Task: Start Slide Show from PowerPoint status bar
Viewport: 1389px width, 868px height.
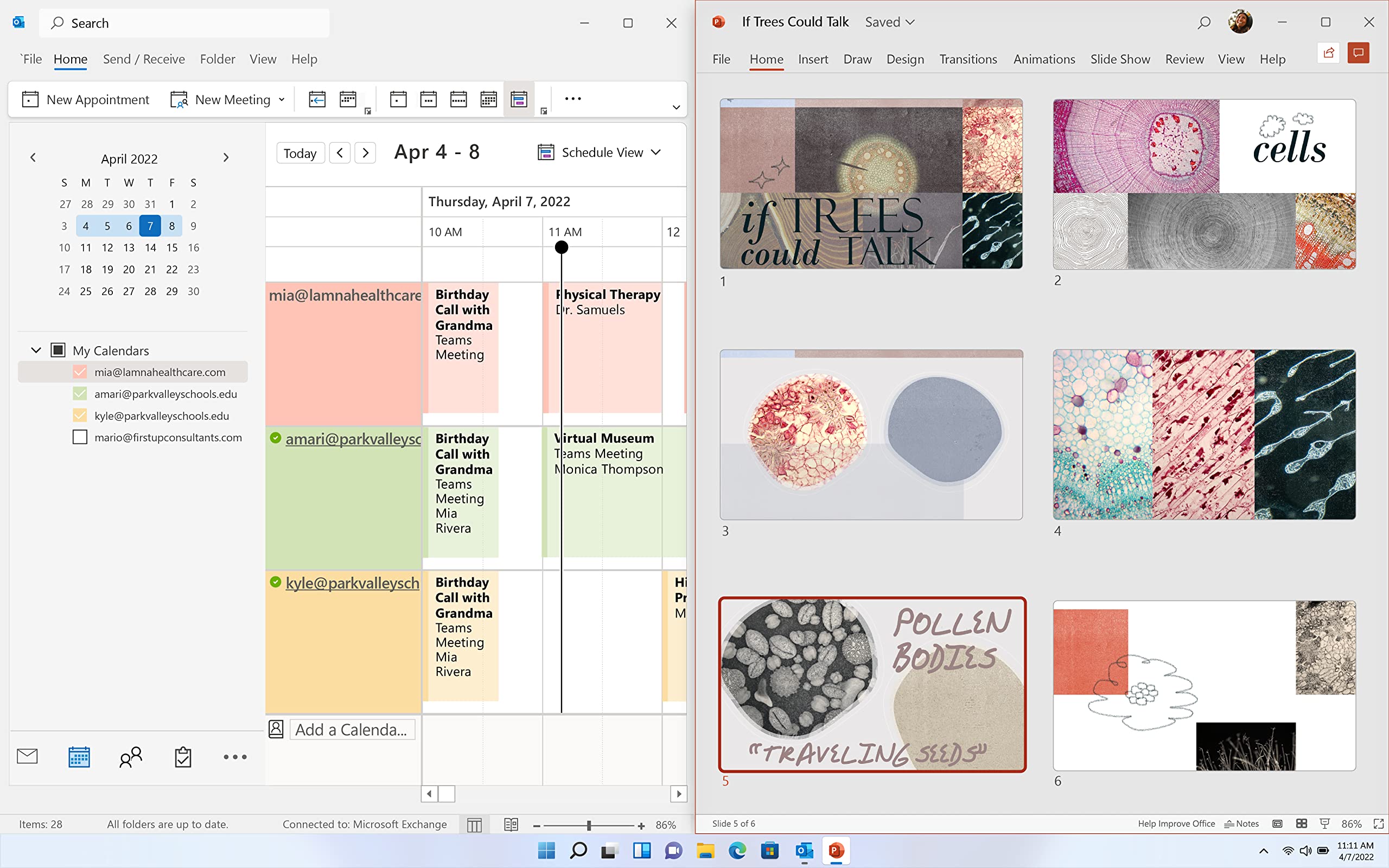Action: coord(1325,823)
